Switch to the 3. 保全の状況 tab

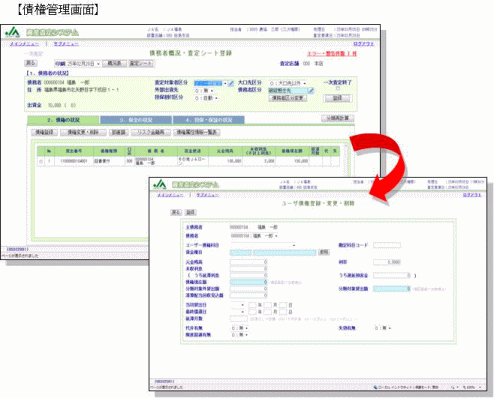pyautogui.click(x=136, y=120)
